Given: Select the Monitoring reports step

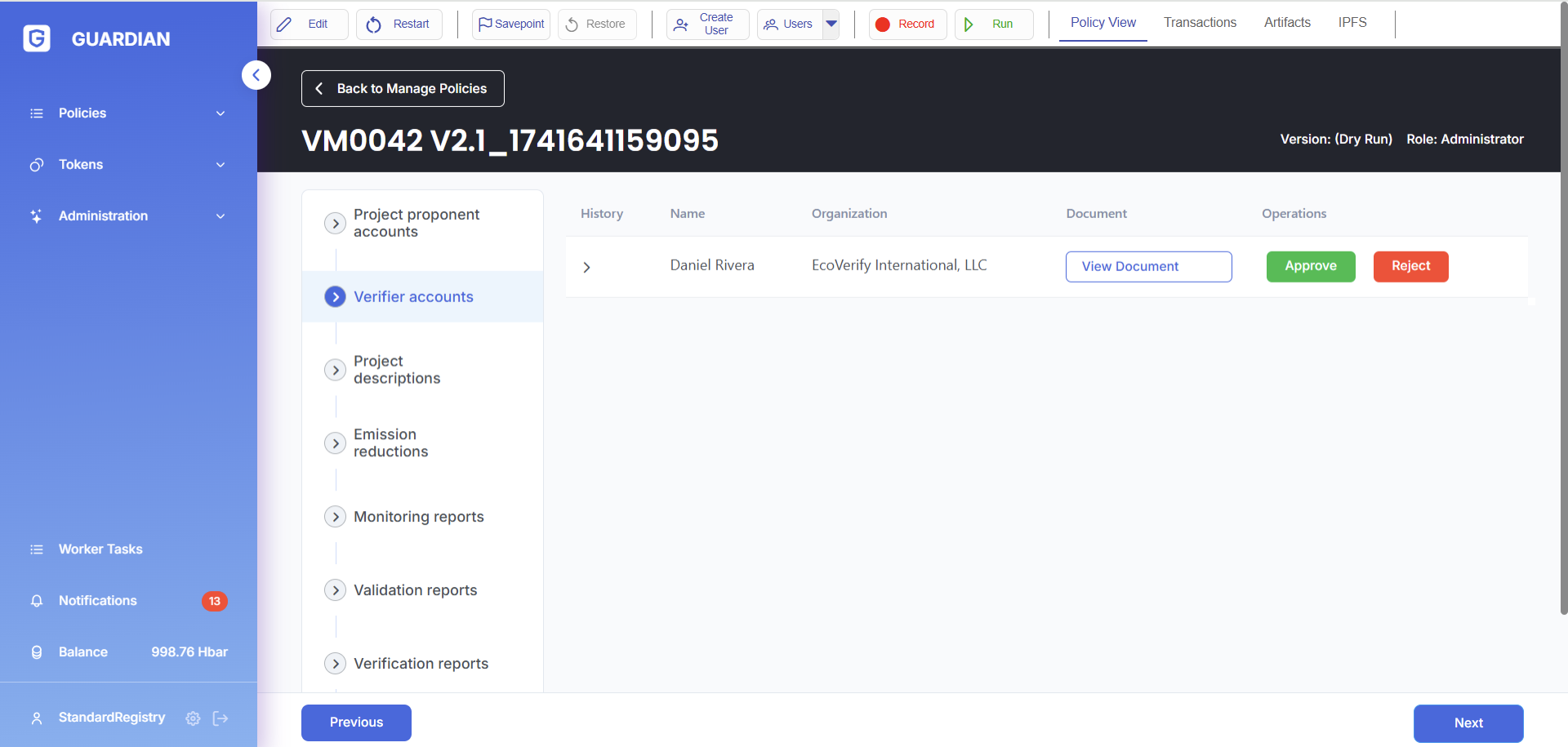Looking at the screenshot, I should pyautogui.click(x=418, y=517).
